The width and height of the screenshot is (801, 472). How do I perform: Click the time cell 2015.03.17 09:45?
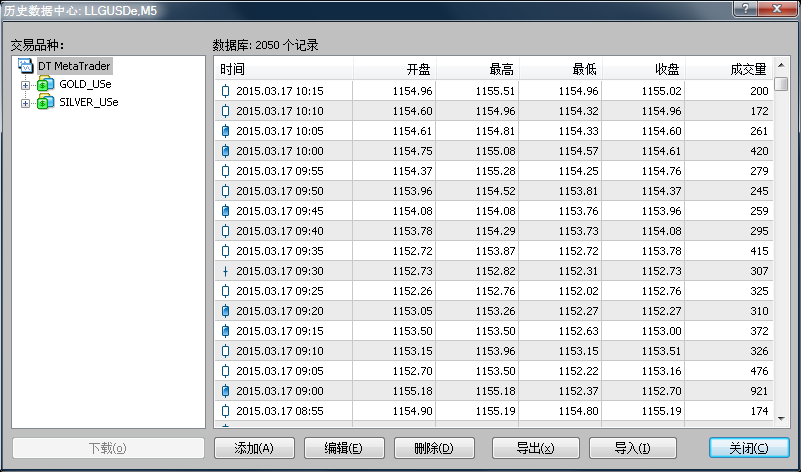coord(279,211)
